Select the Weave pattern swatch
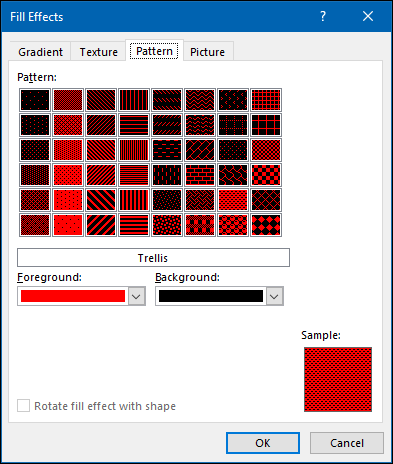 [200, 200]
